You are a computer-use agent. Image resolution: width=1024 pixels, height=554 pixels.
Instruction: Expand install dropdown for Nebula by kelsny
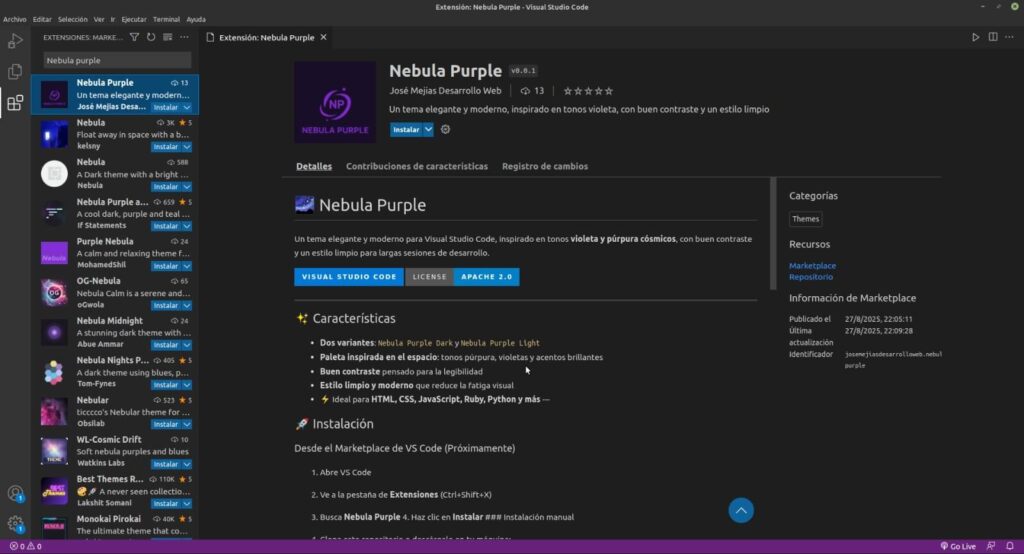(187, 147)
